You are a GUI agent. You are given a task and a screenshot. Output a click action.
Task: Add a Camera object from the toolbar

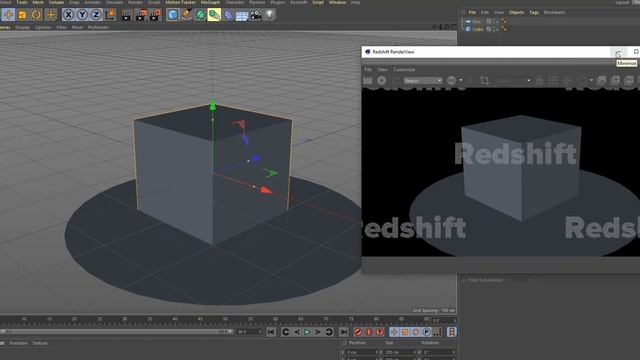click(x=256, y=16)
